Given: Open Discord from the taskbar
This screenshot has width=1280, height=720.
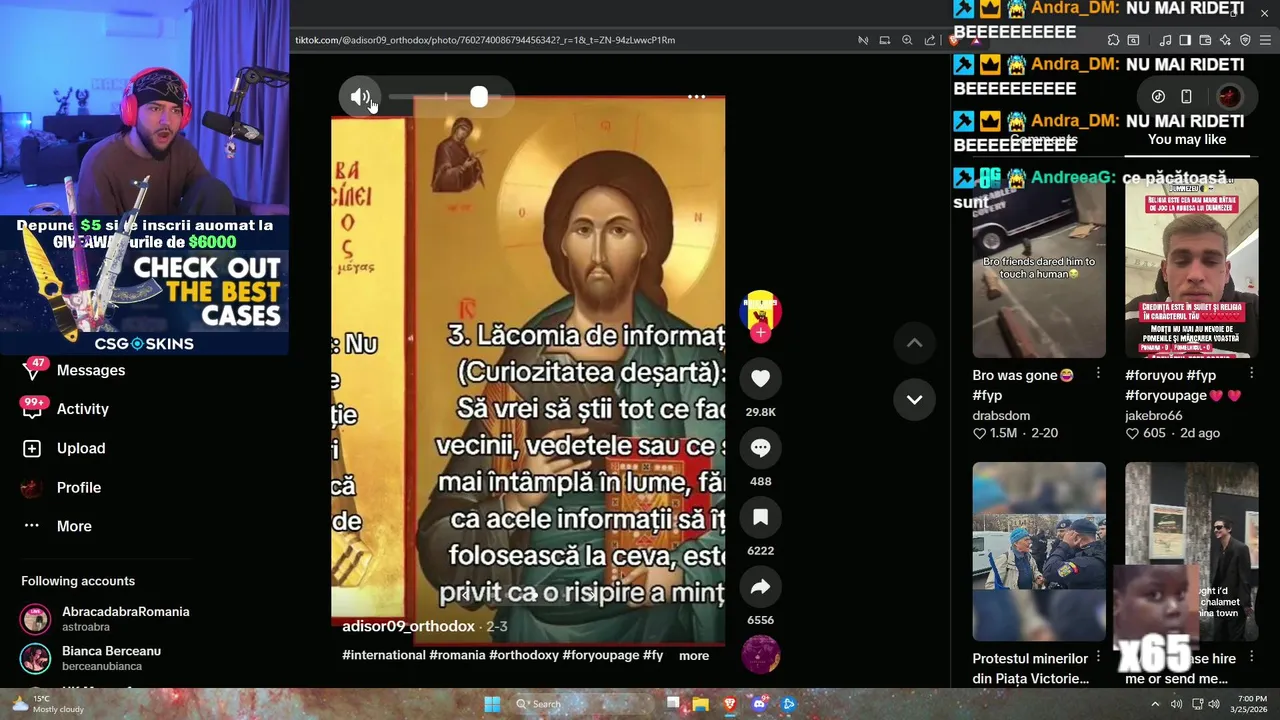Looking at the screenshot, I should coord(759,704).
